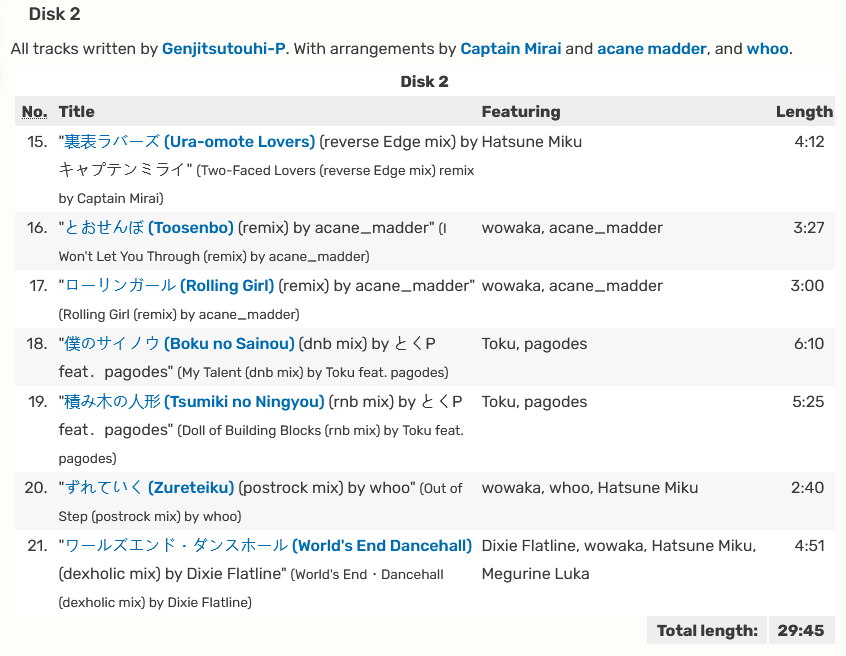Open the Zureteiku song link
846x656 pixels.
click(149, 488)
